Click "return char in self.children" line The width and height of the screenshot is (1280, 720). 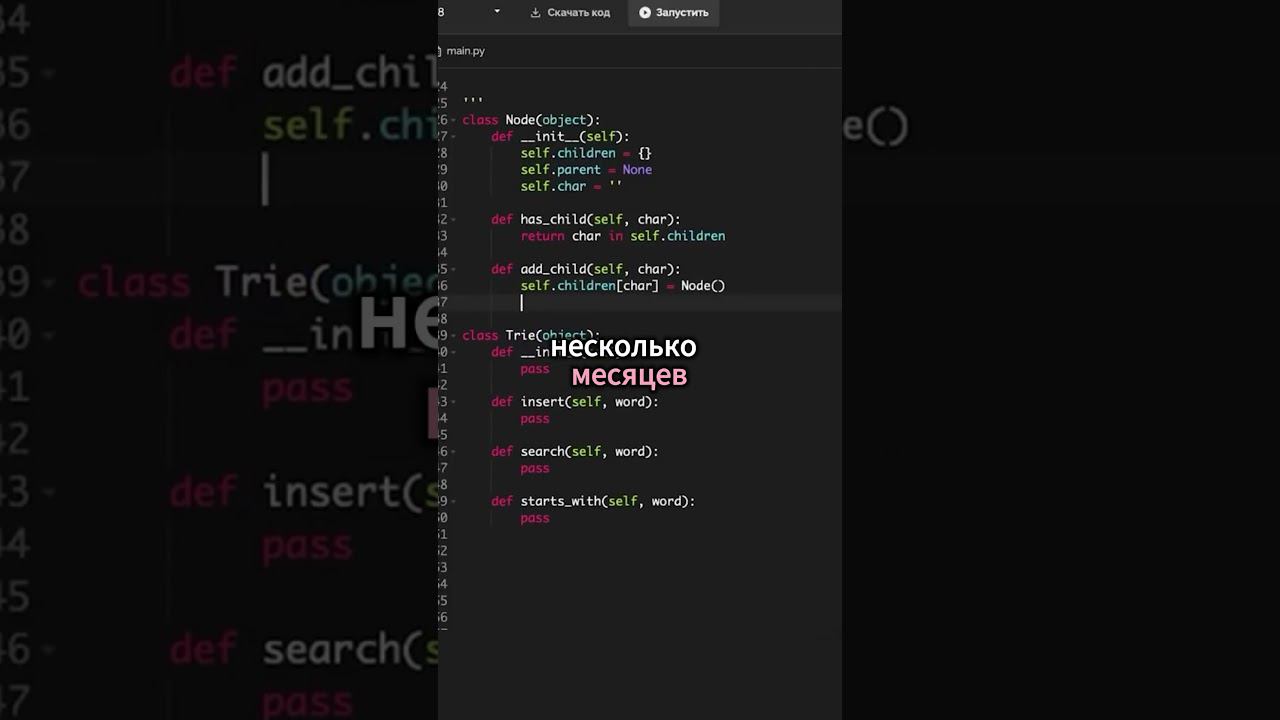(623, 236)
